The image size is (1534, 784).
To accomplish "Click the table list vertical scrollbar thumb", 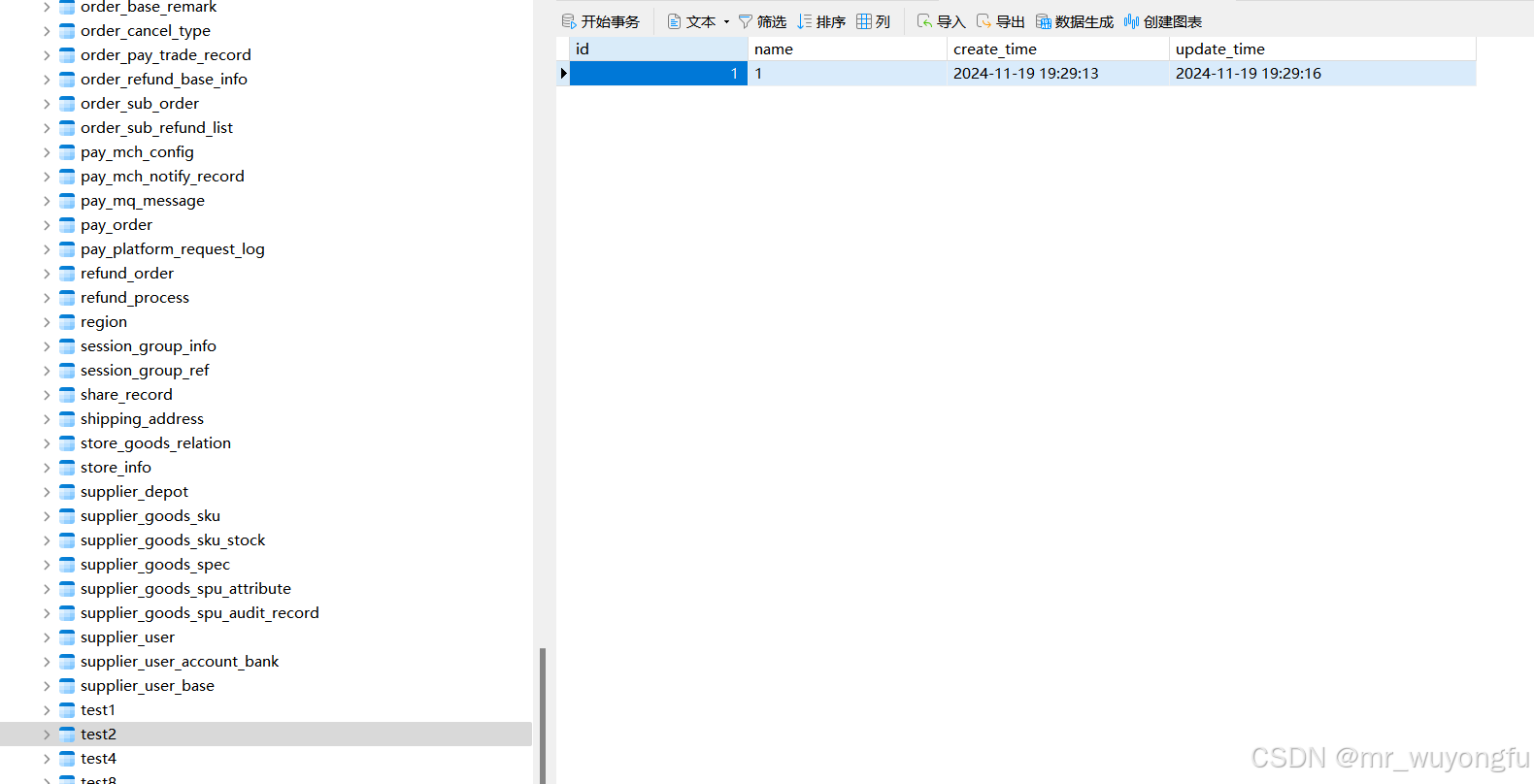I will [543, 715].
